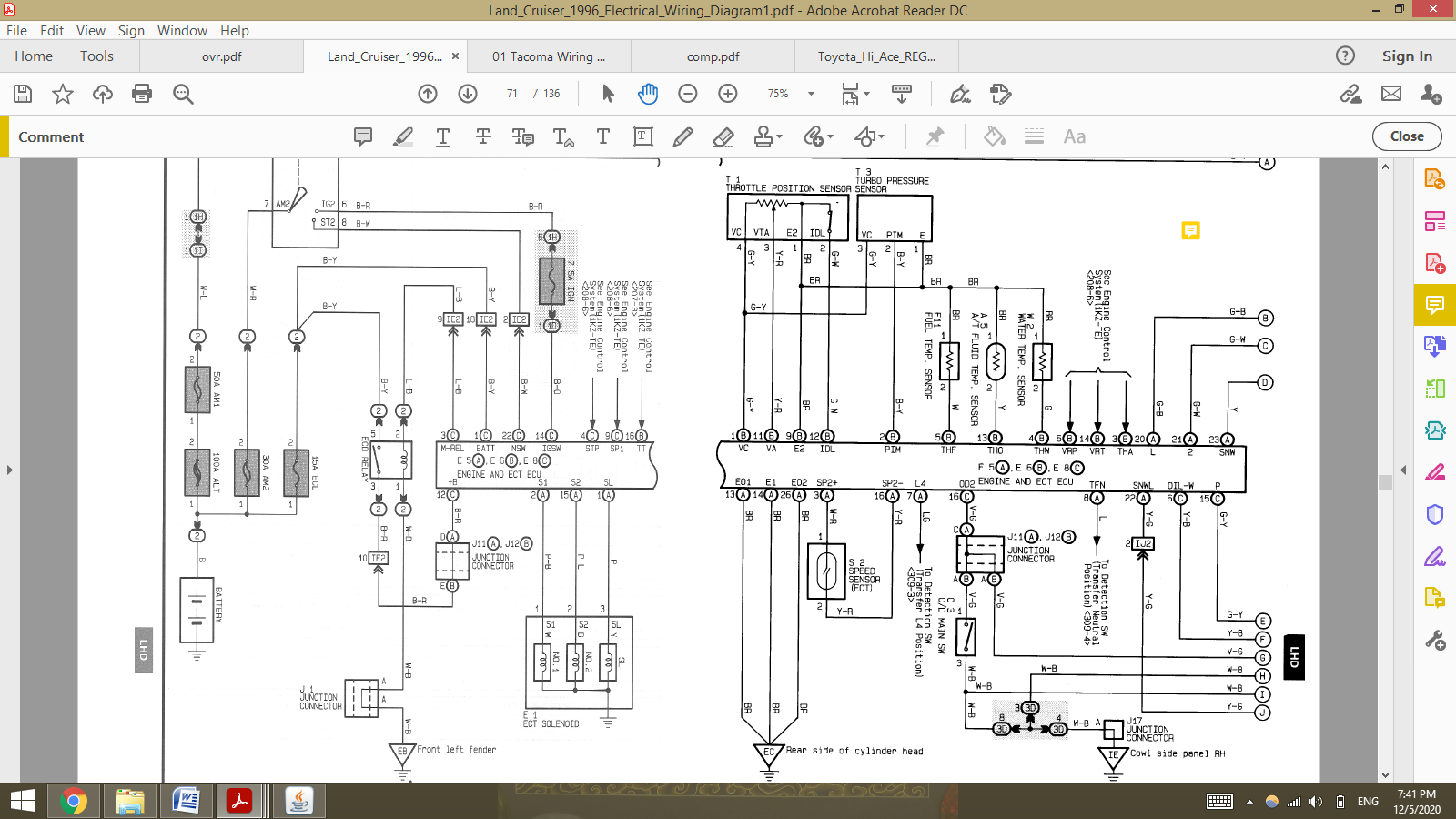Select the eraser tool
The width and height of the screenshot is (1456, 819).
coord(723,136)
